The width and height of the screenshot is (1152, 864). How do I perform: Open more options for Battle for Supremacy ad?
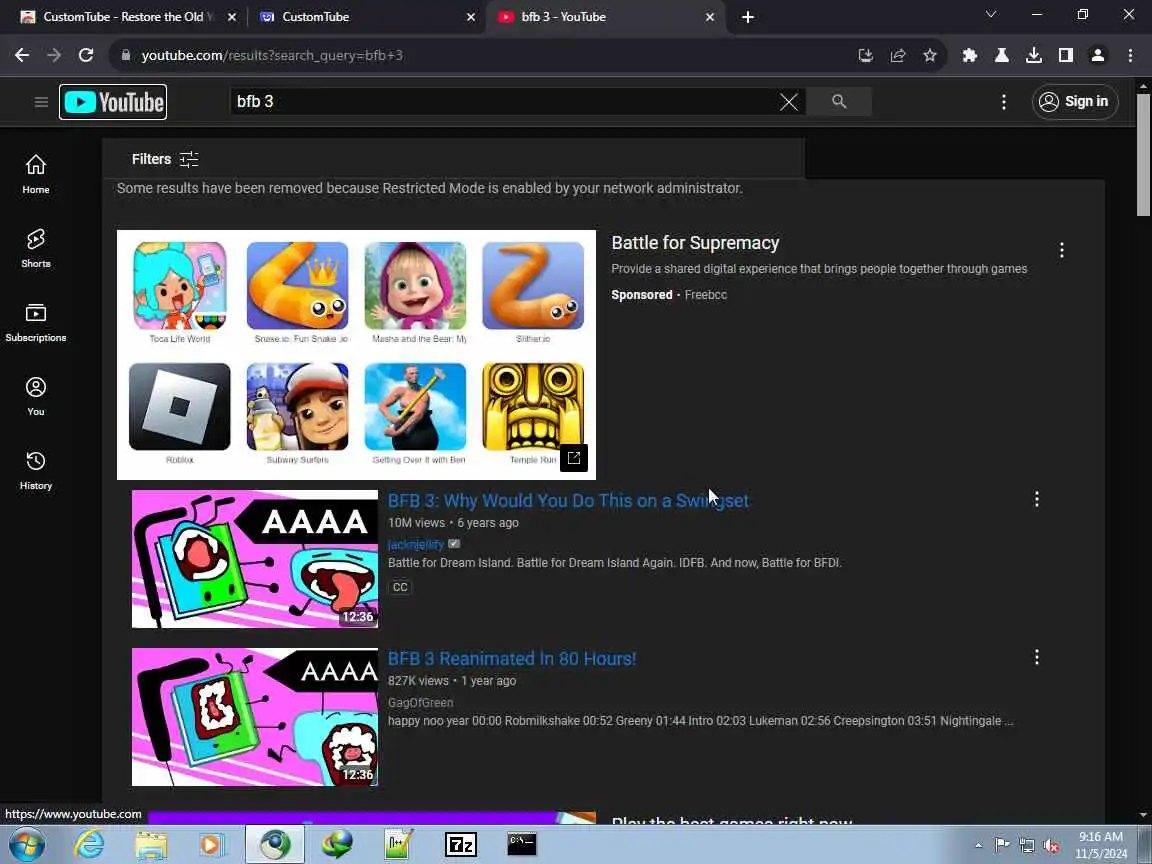pos(1062,251)
